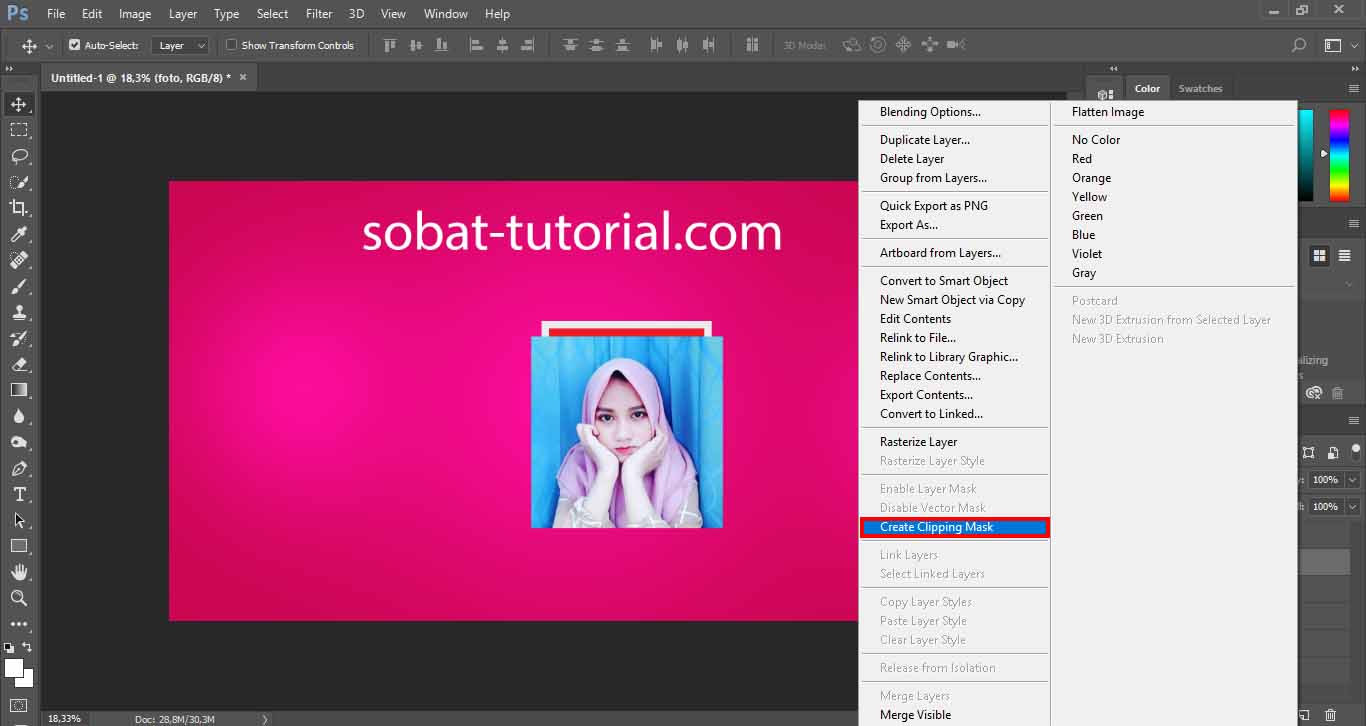Viewport: 1366px width, 726px height.
Task: Check Show Transform Controls
Action: pos(230,44)
